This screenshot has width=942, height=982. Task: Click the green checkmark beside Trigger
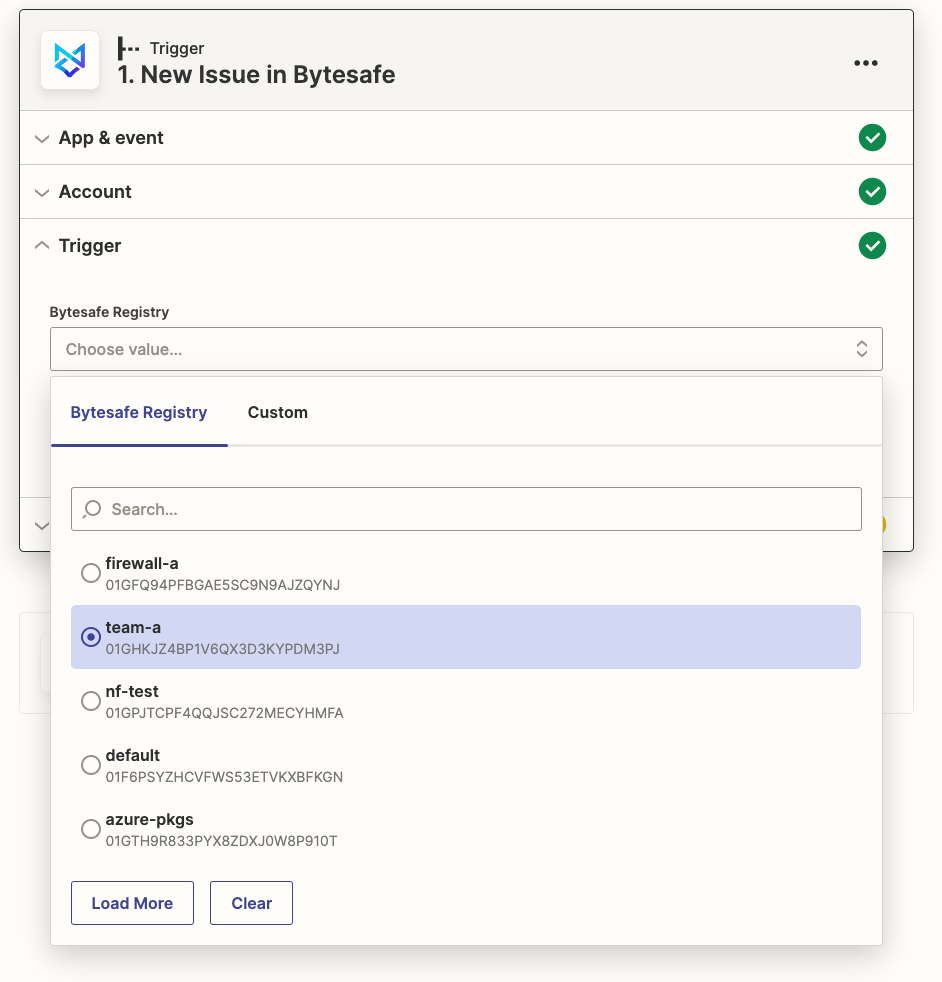click(872, 245)
